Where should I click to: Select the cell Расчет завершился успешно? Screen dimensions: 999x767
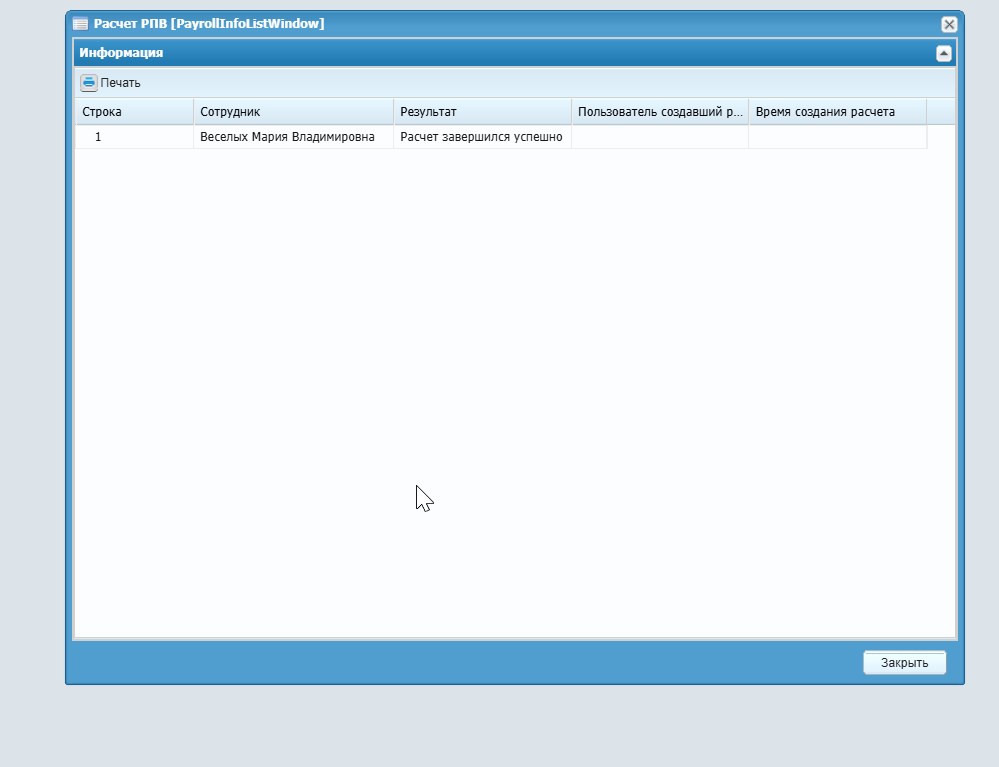[482, 137]
